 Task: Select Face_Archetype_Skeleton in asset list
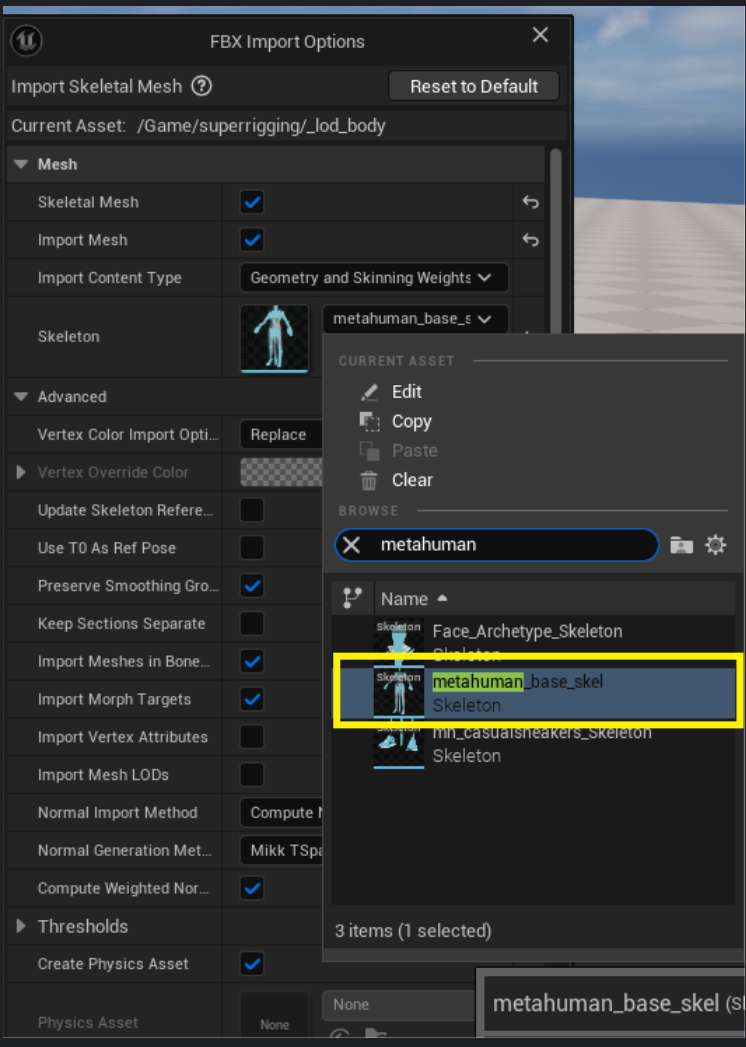click(534, 640)
